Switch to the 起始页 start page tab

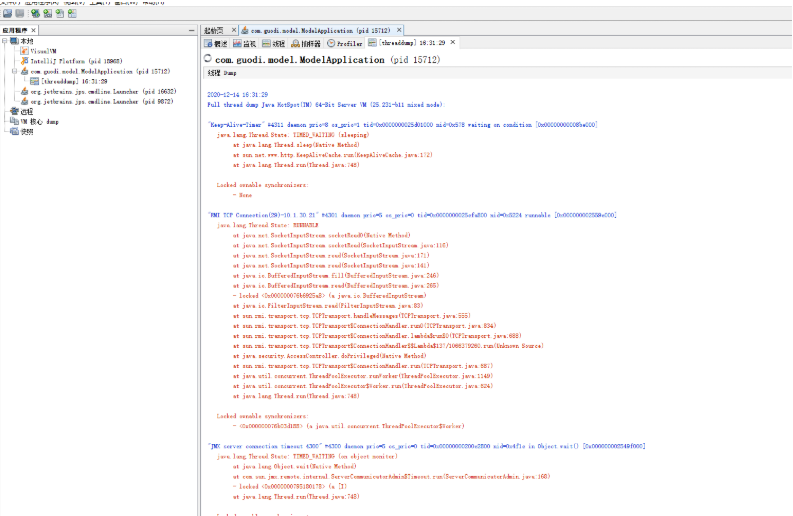coord(213,30)
